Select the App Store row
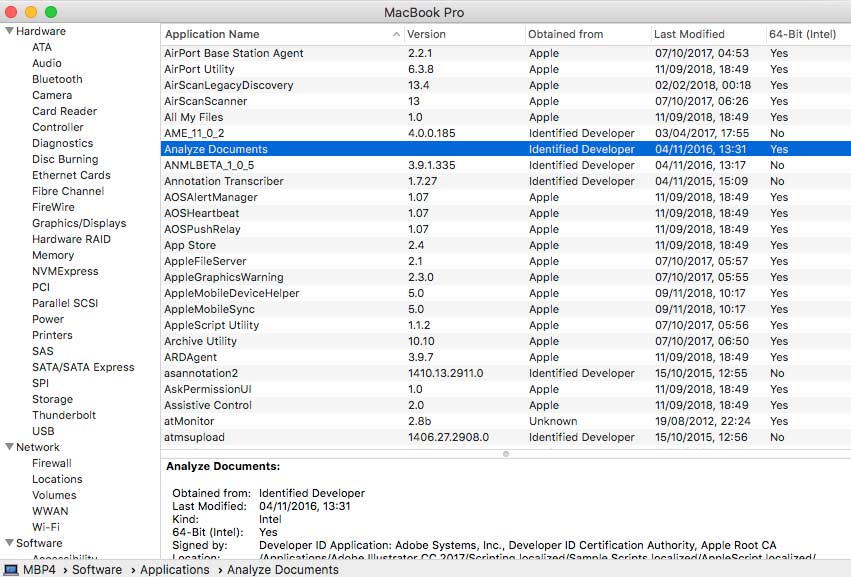The width and height of the screenshot is (851, 577). tap(506, 245)
